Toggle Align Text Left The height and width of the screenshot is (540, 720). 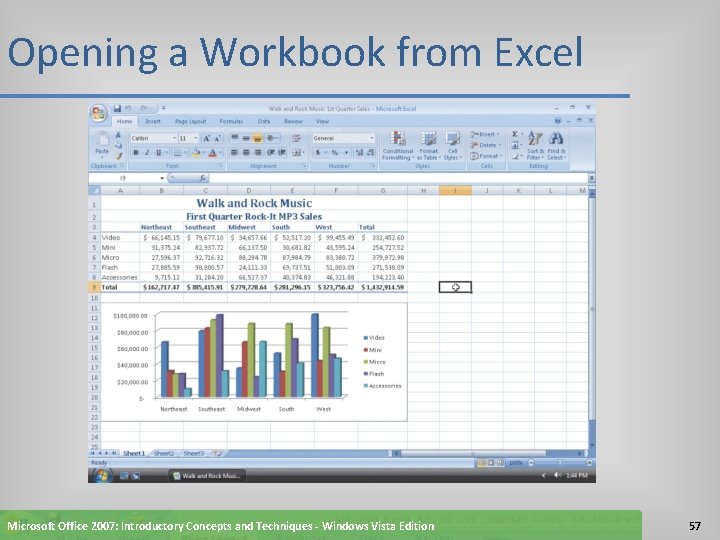[x=235, y=152]
